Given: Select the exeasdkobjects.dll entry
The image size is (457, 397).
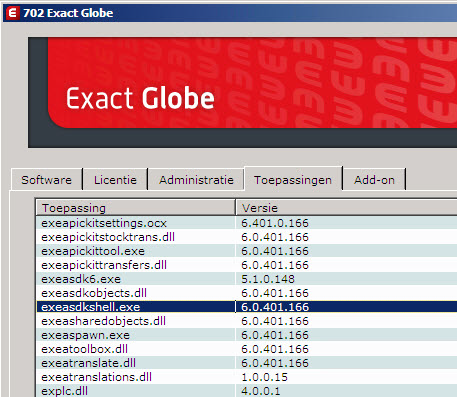Looking at the screenshot, I should click(247, 293).
